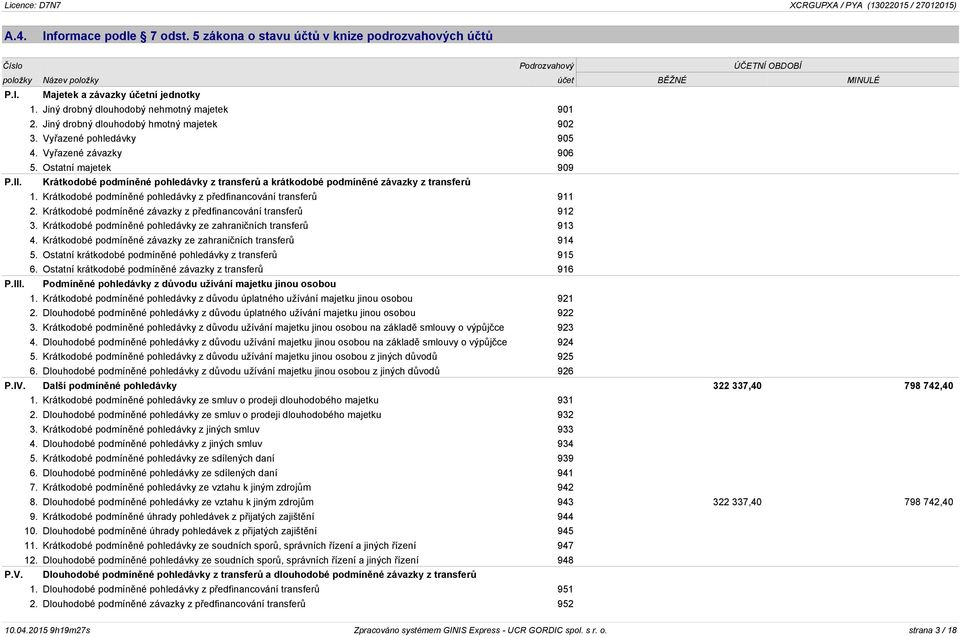Click BĚŽNÉ value 322 337,40 in P.IV. row
Viewport: 960px width, 637px height.
click(x=737, y=386)
